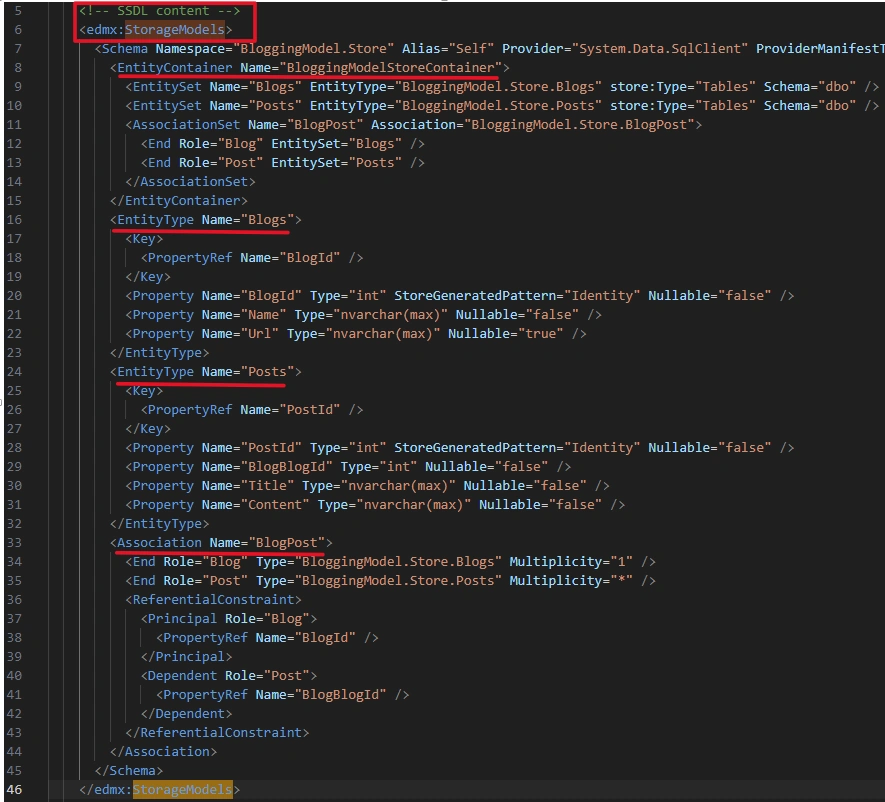Click the Property Name="Url" line
885x802 pixels.
(356, 334)
